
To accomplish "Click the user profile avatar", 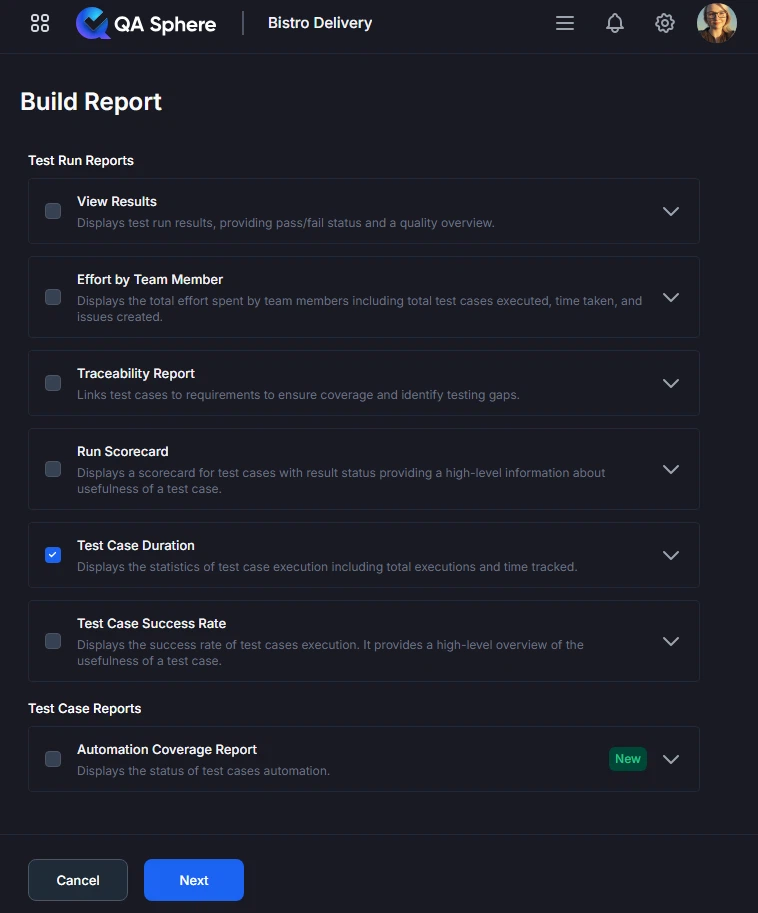I will pos(717,23).
